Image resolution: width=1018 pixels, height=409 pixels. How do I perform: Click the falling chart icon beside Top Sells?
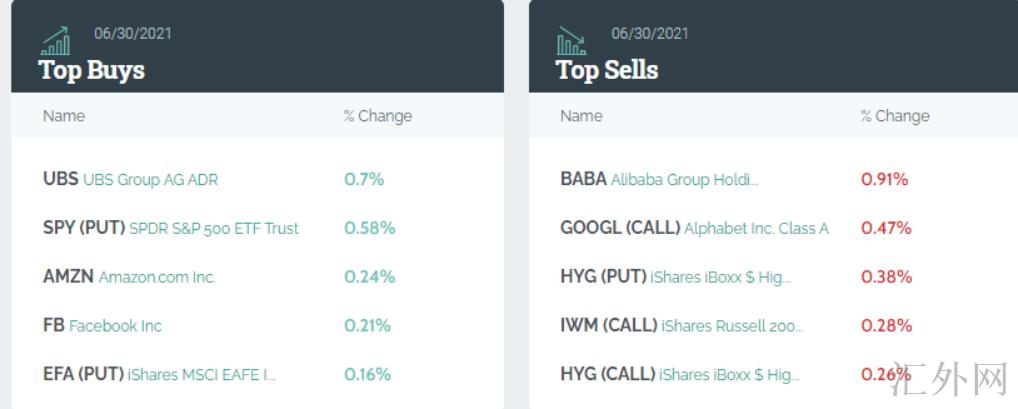coord(571,42)
